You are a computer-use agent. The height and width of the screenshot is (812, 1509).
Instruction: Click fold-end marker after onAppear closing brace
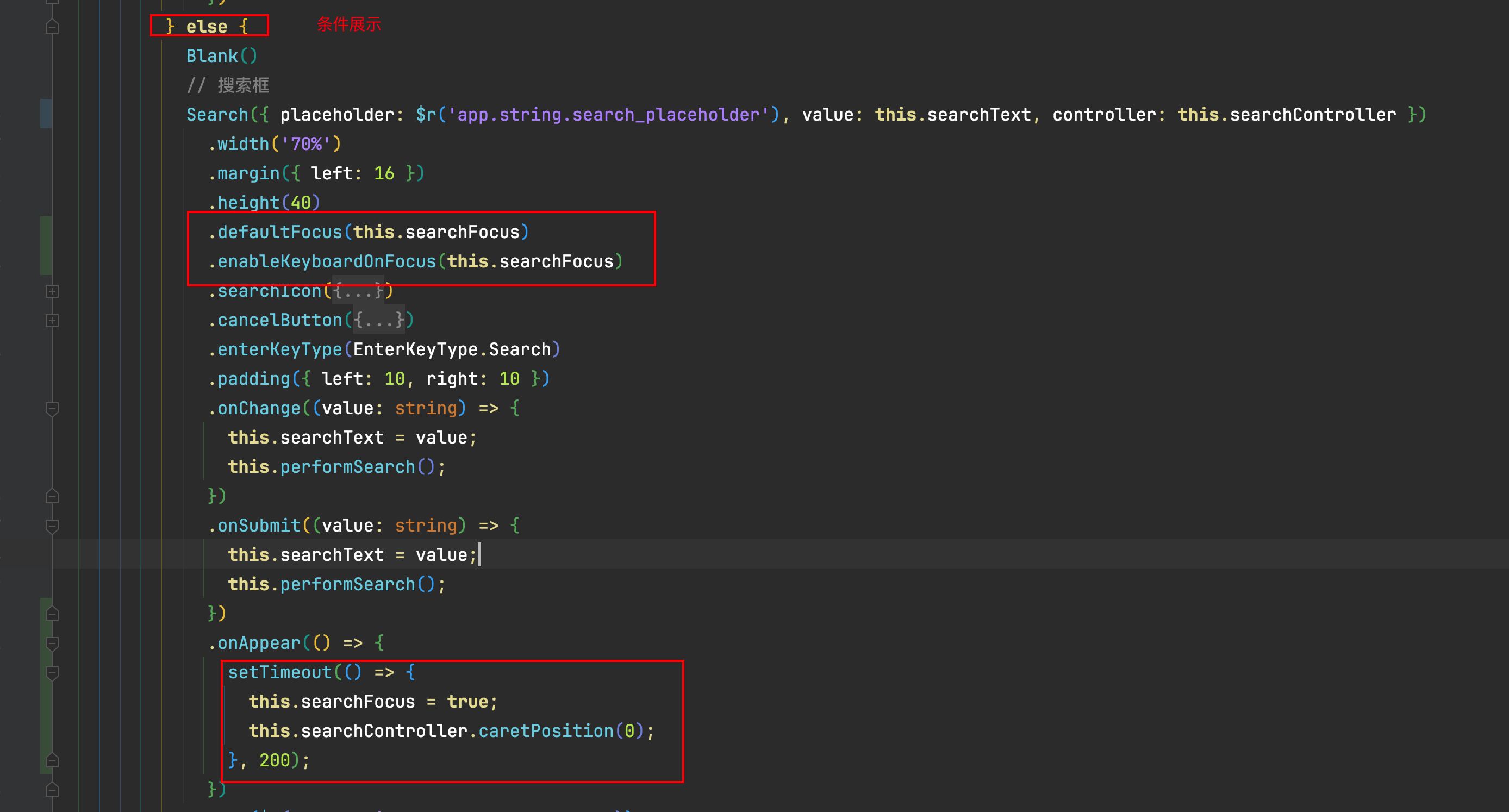tap(52, 790)
